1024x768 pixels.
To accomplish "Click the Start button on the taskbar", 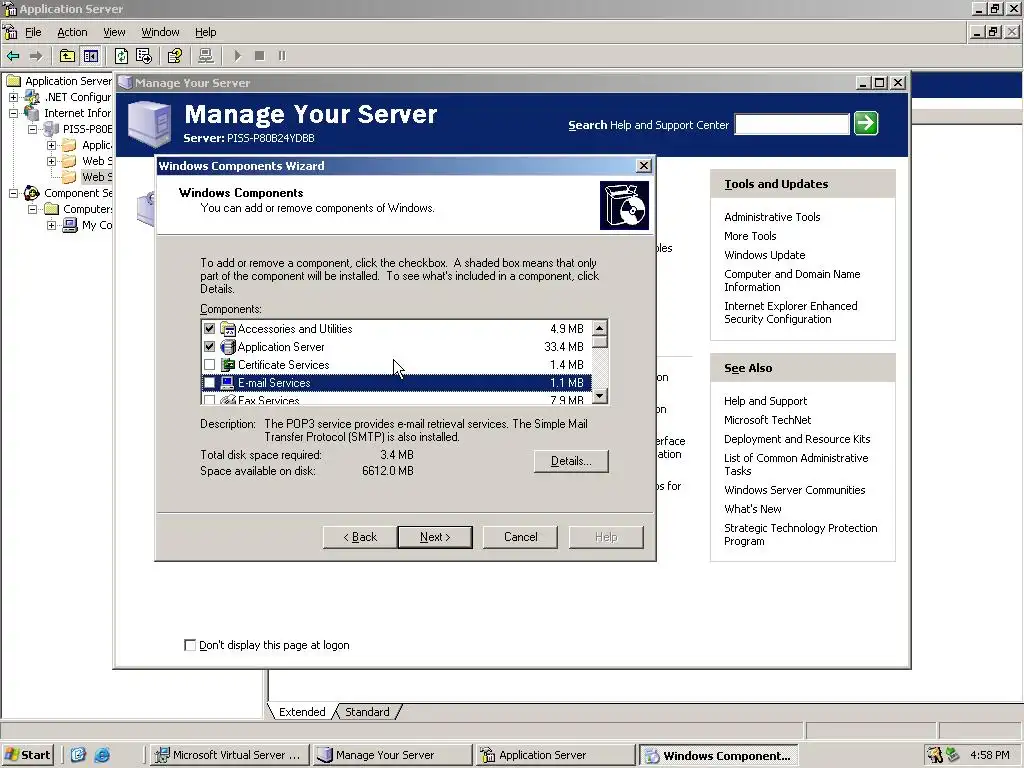I will (x=27, y=755).
